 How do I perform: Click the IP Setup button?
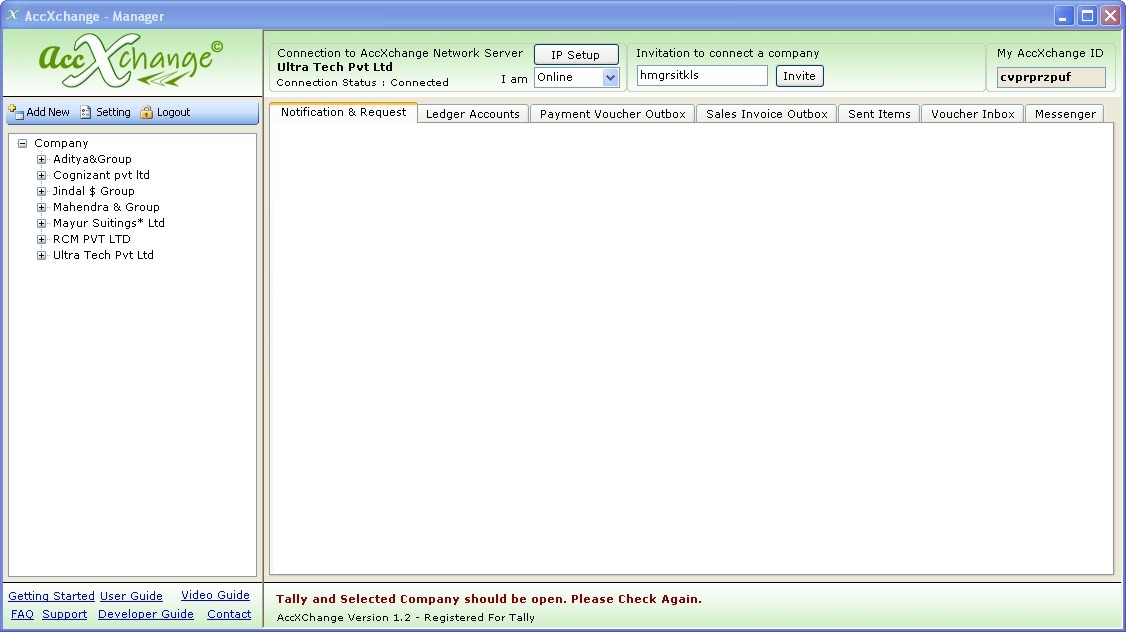[576, 55]
